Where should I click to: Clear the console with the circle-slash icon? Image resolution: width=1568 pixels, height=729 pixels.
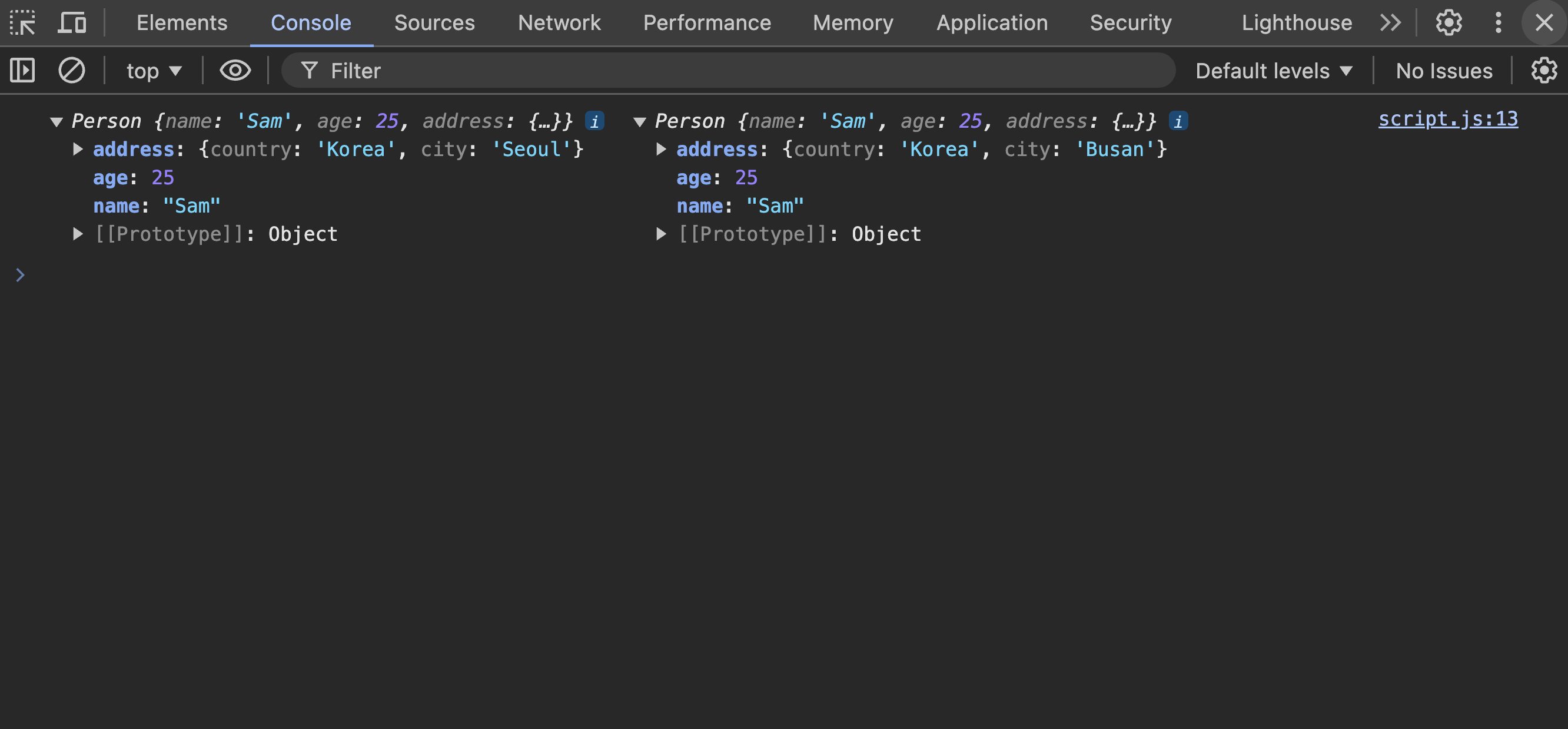point(71,71)
